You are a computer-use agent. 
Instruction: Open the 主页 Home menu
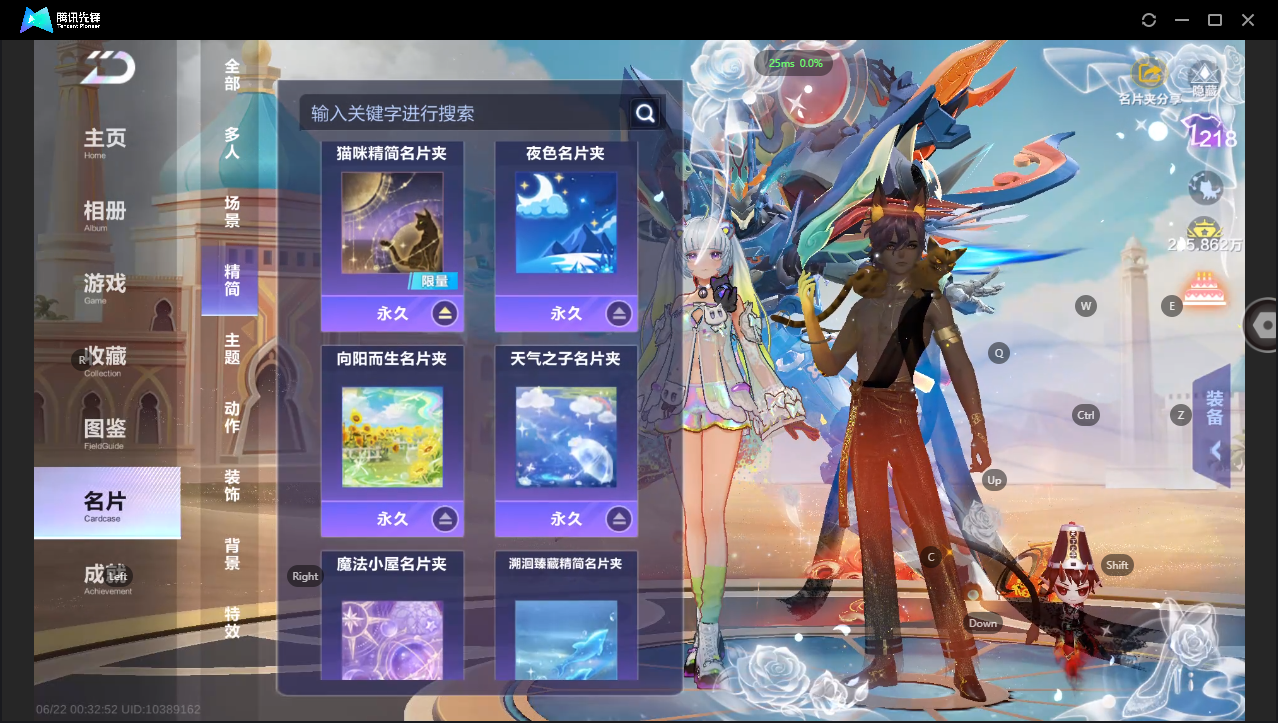pos(105,143)
